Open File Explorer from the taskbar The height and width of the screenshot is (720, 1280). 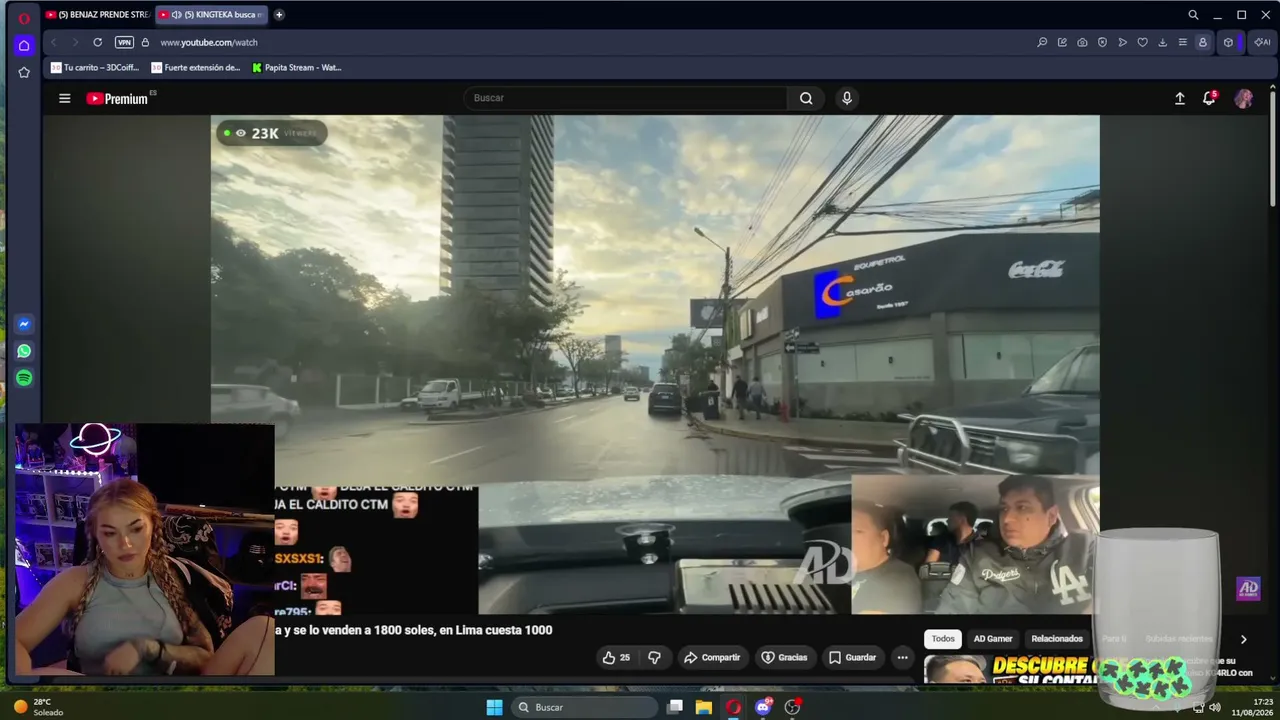(704, 707)
